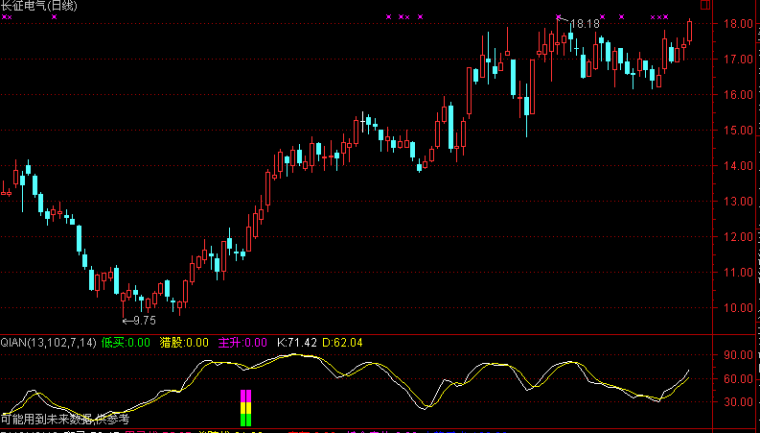Click 14.00 on the price axis
Image resolution: width=760 pixels, height=433 pixels.
tap(737, 166)
